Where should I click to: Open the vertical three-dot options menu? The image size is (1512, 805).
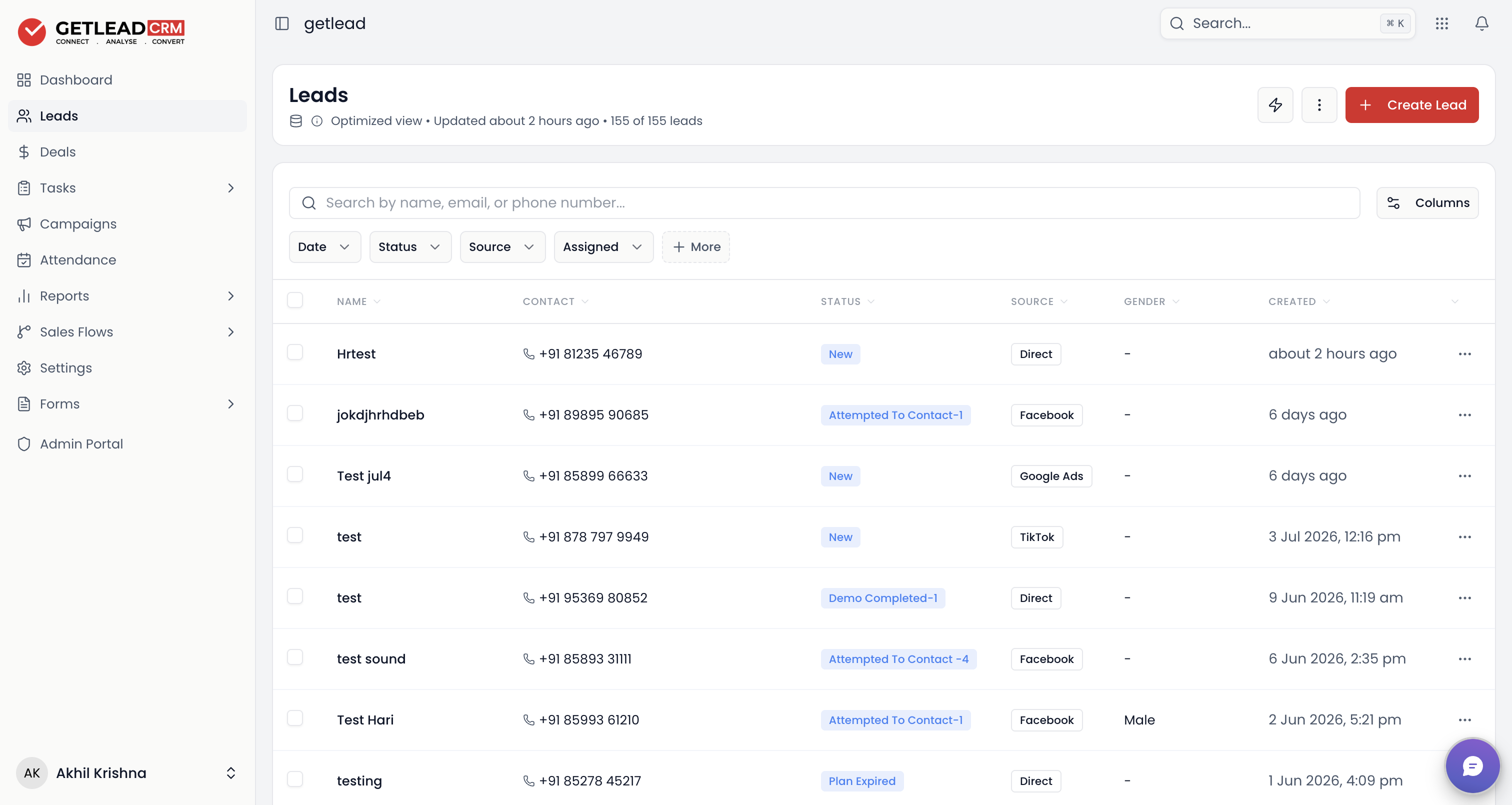click(x=1319, y=105)
